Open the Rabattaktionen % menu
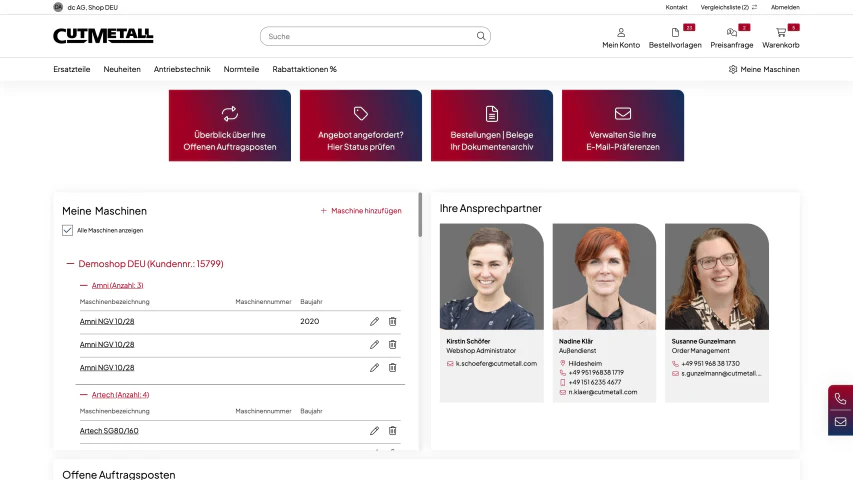The height and width of the screenshot is (480, 853). (305, 69)
